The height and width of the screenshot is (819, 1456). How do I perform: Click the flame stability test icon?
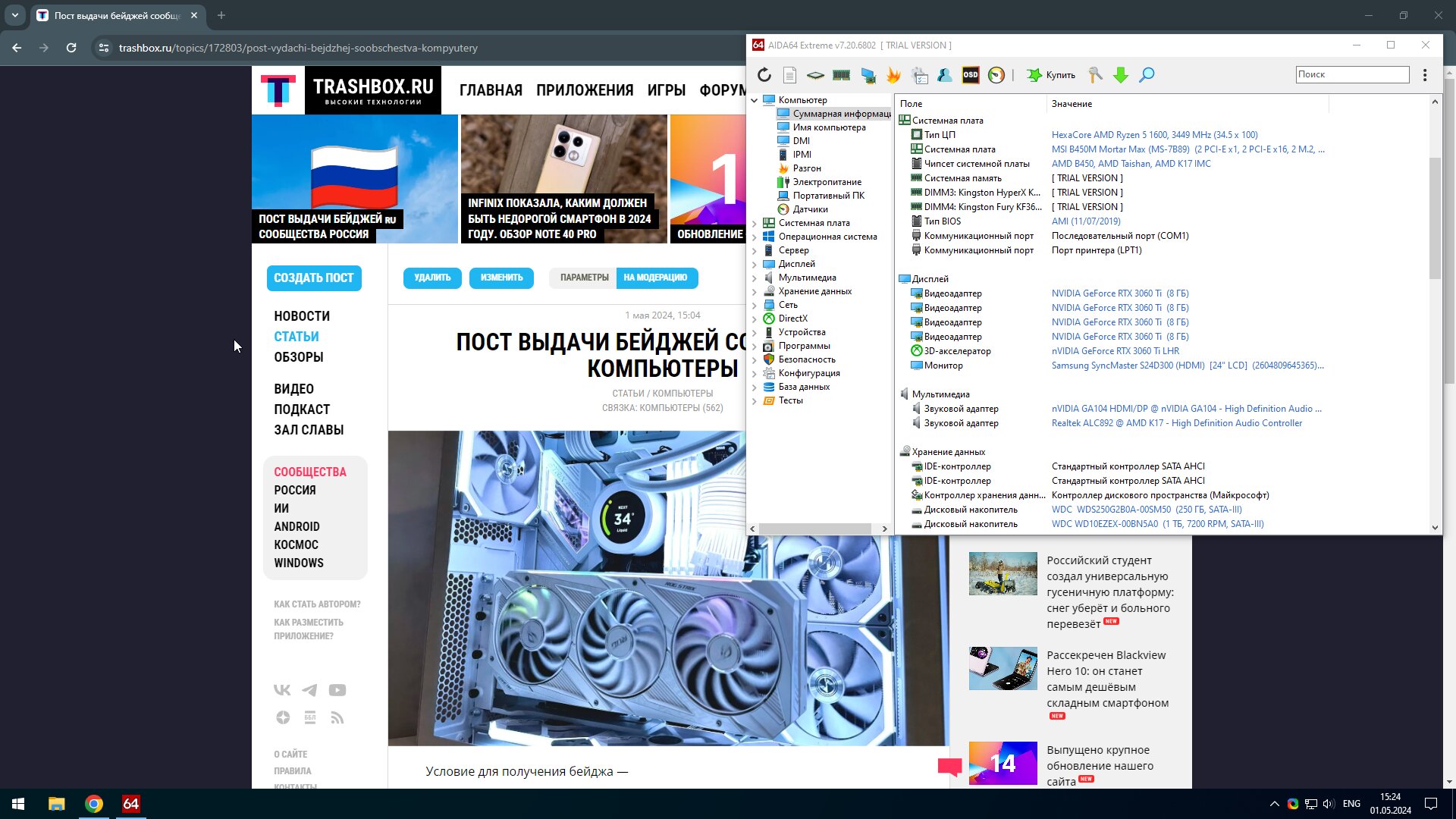pyautogui.click(x=893, y=74)
